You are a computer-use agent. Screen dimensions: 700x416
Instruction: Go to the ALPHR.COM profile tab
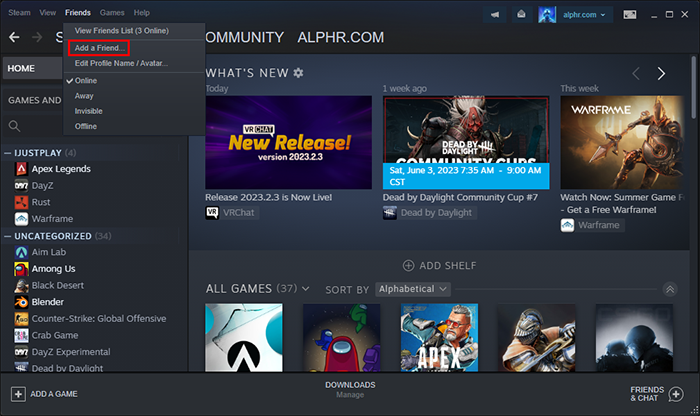[x=341, y=37]
